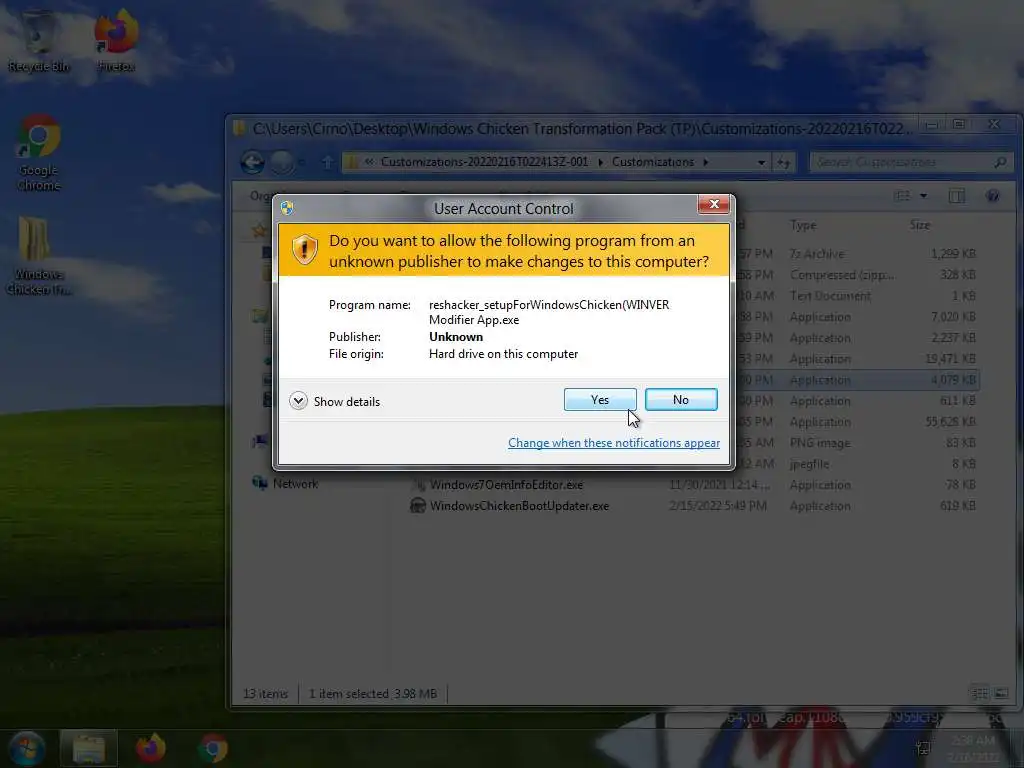The height and width of the screenshot is (768, 1024).
Task: Click the 55,626 KB size cell
Action: (950, 422)
